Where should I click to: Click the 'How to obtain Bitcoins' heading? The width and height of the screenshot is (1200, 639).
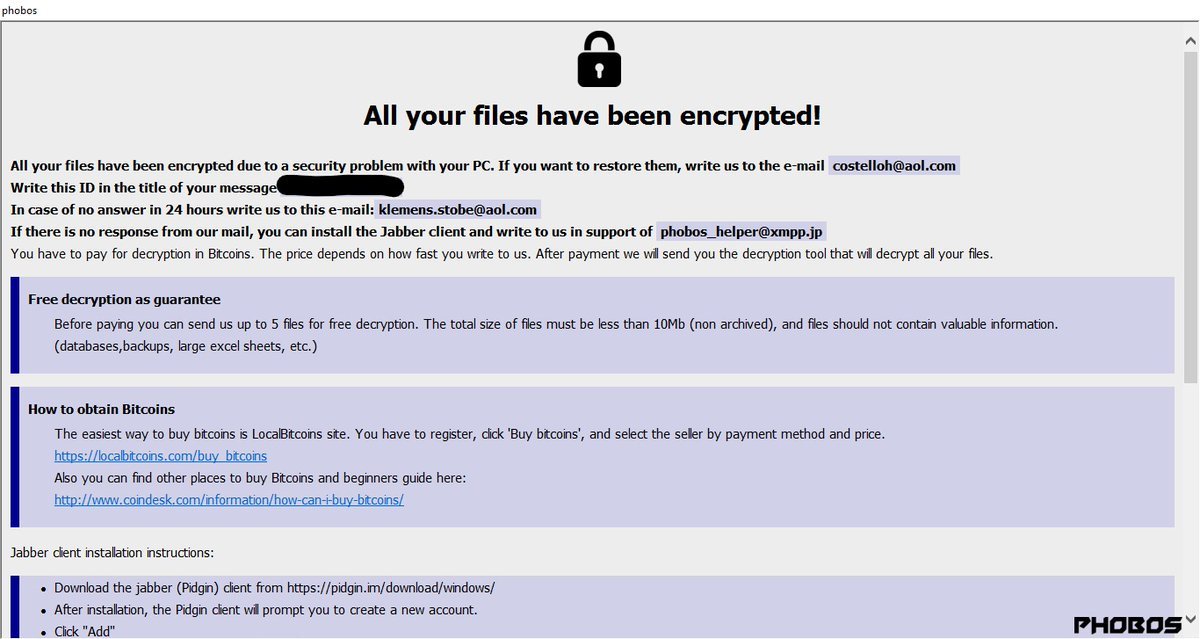pyautogui.click(x=101, y=409)
